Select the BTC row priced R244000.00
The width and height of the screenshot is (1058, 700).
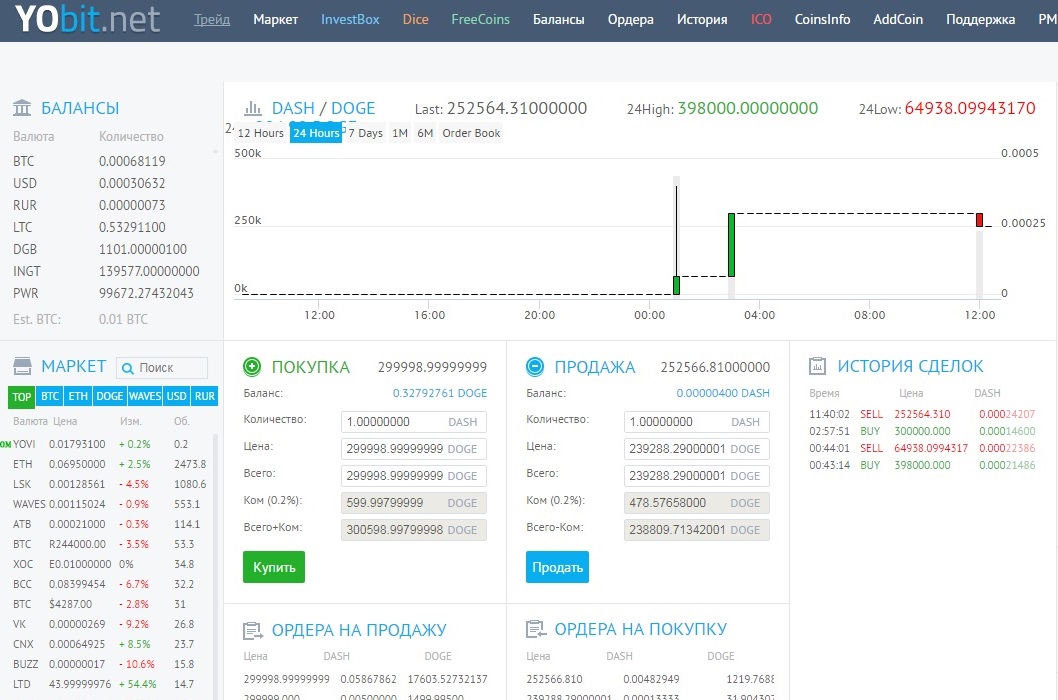pos(109,544)
